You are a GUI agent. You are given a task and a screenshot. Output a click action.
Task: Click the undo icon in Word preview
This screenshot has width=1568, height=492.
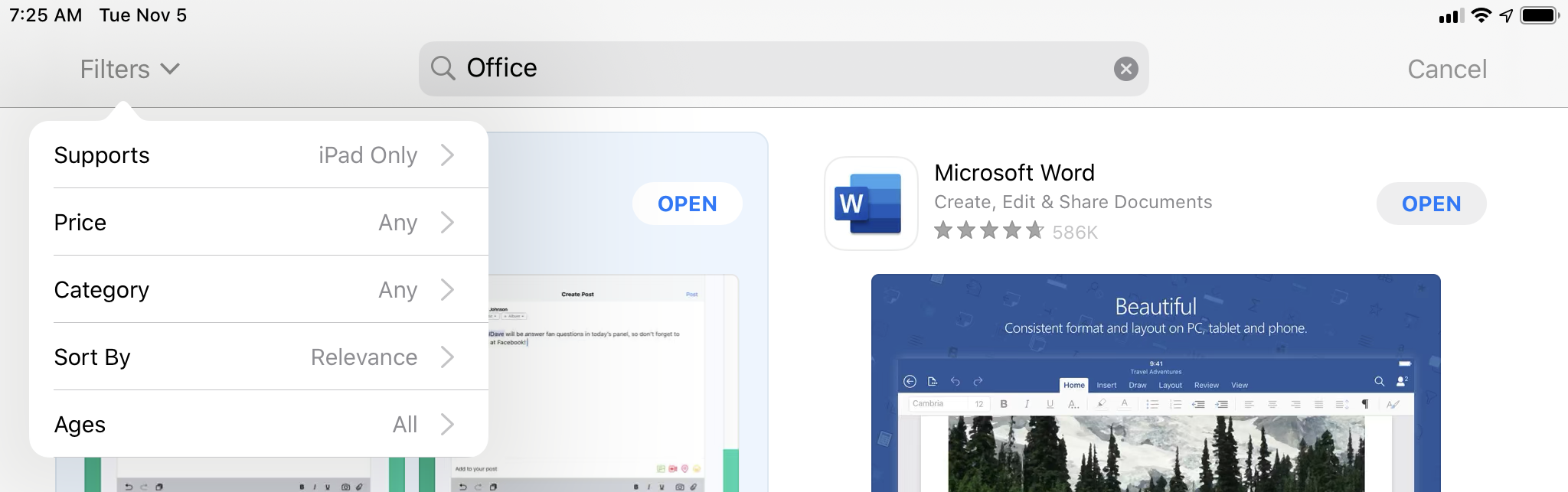point(955,381)
